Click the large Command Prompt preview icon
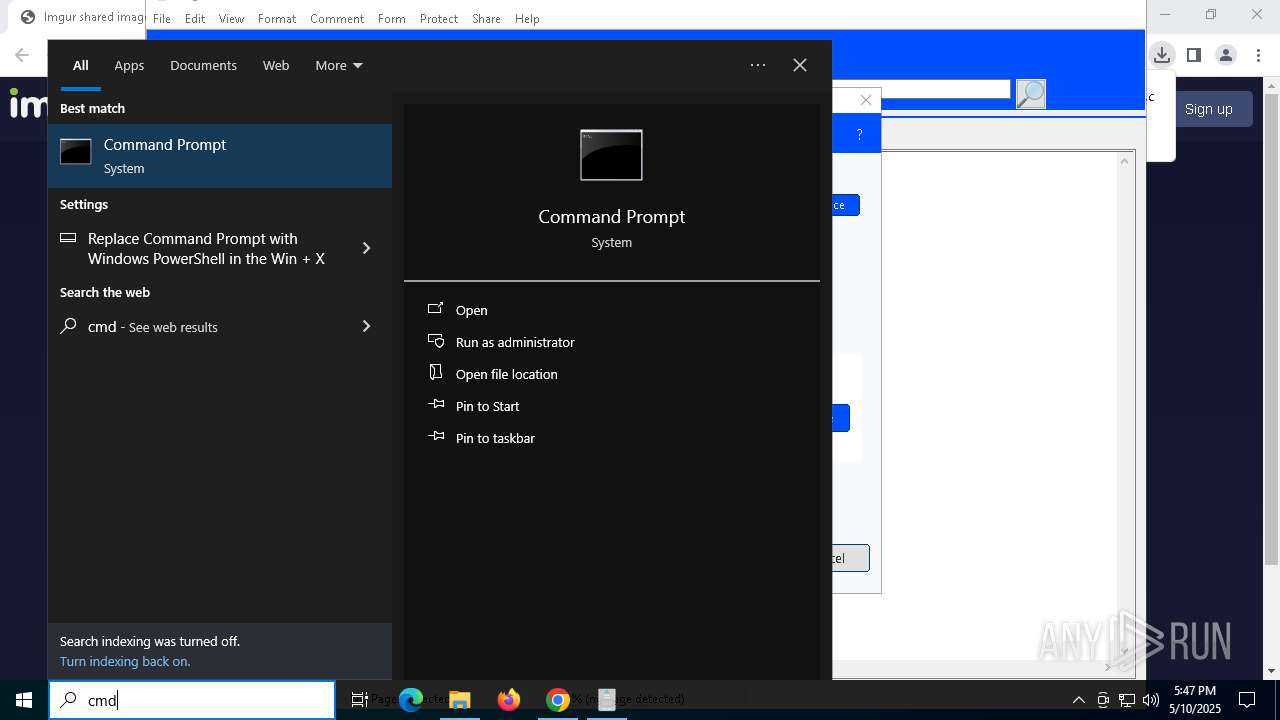Viewport: 1280px width, 720px height. [x=611, y=155]
